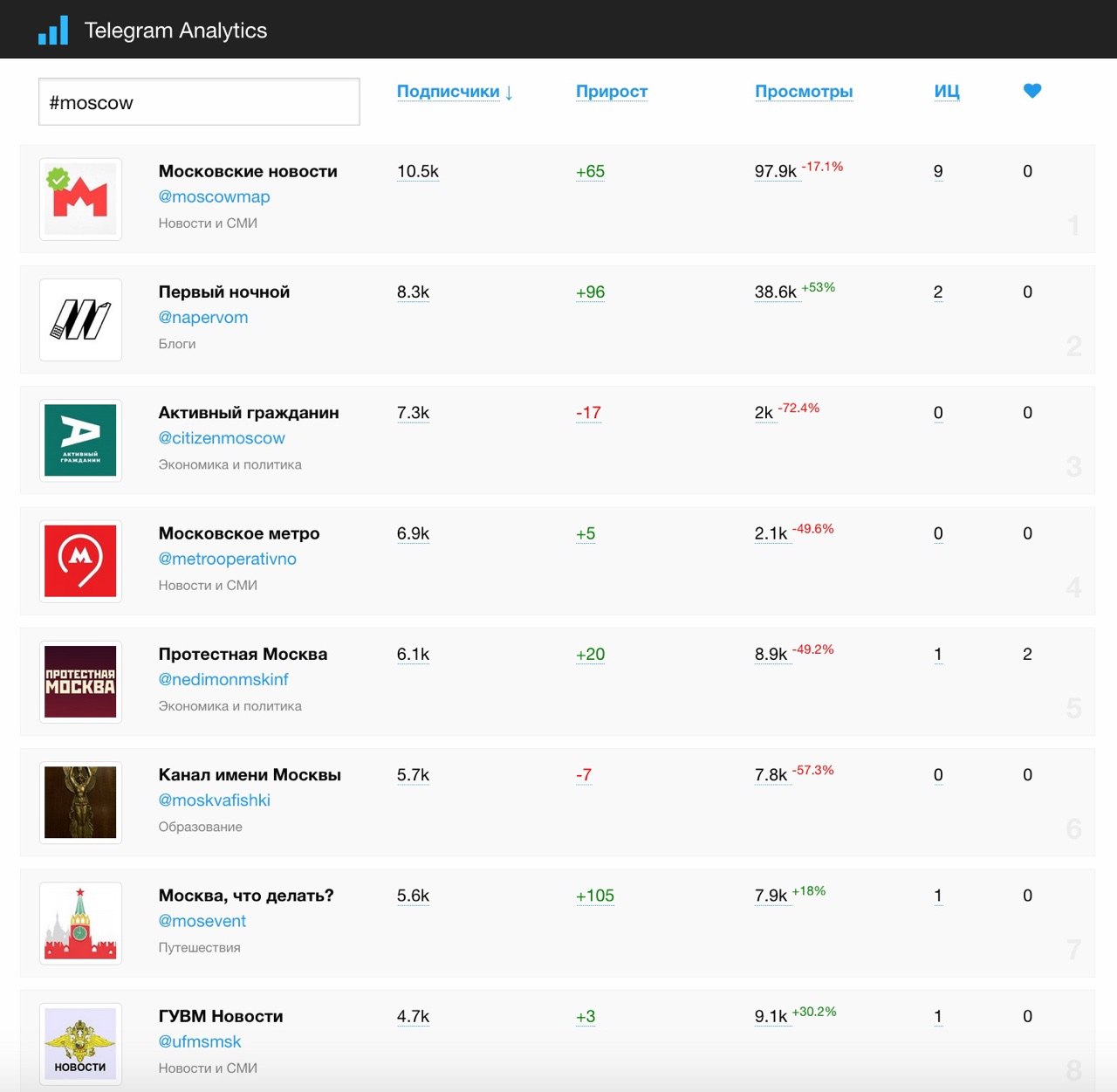Click -7 growth value

pos(584,775)
